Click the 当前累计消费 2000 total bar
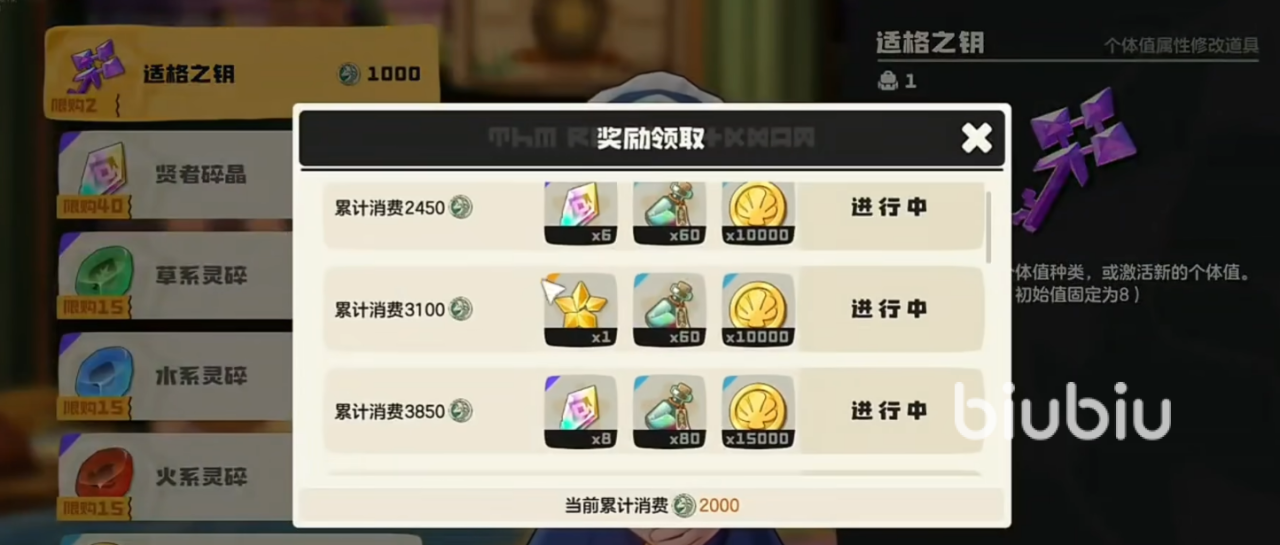Image resolution: width=1280 pixels, height=545 pixels. click(652, 505)
